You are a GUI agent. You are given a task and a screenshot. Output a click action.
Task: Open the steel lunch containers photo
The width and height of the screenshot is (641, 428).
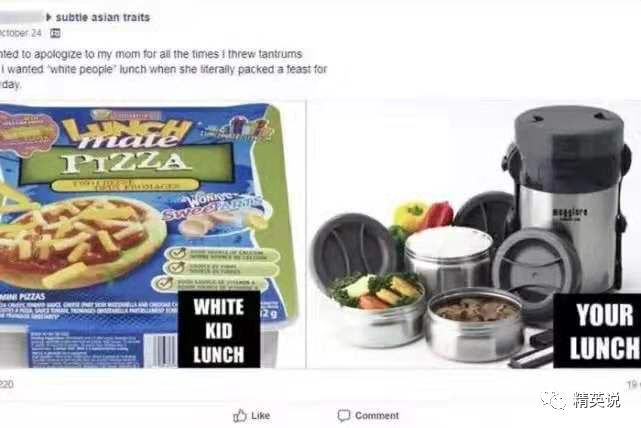pyautogui.click(x=474, y=234)
